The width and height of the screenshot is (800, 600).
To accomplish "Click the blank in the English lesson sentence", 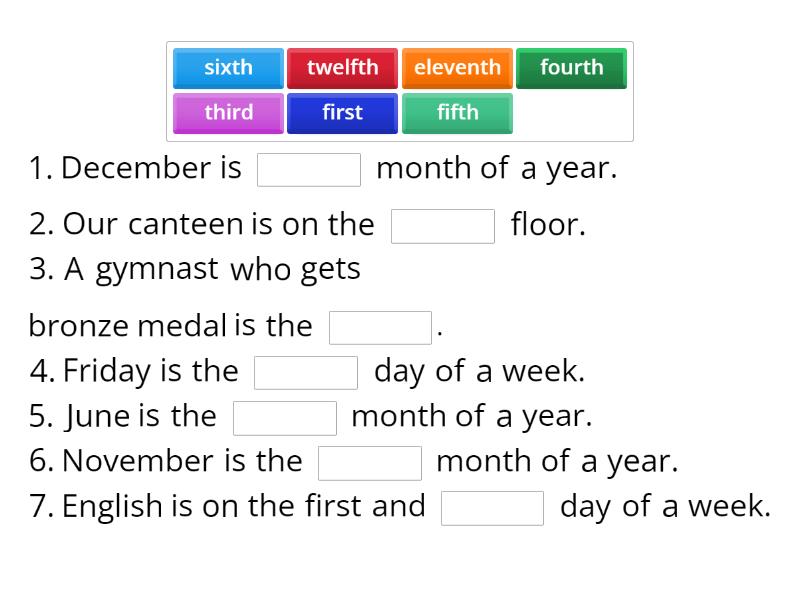I will pos(490,508).
